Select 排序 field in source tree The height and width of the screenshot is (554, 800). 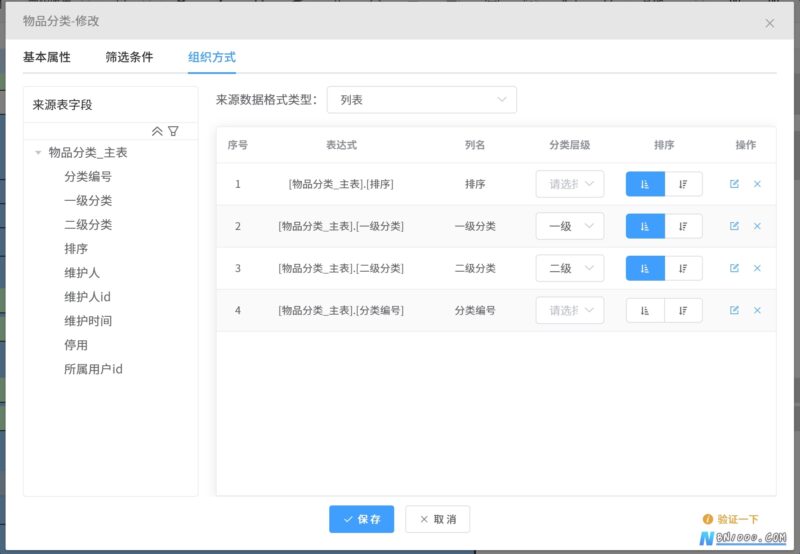tap(76, 248)
